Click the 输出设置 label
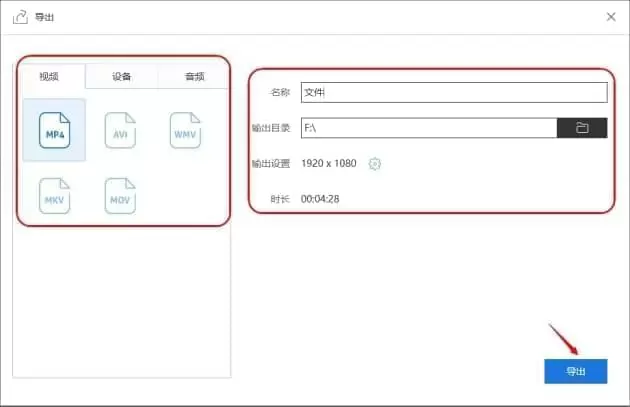Screen dimensions: 630x407 coord(271,164)
